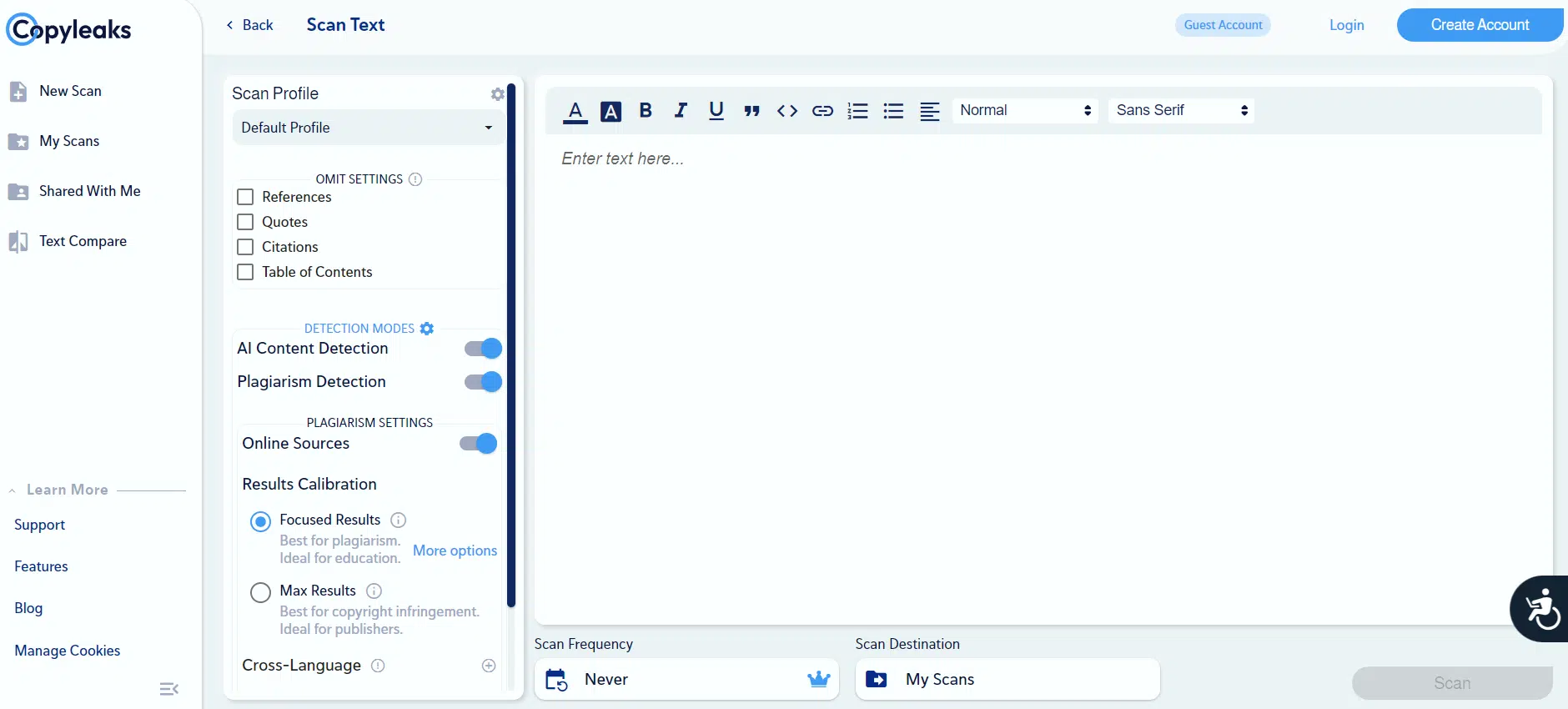Click the premium crown icon in Scan Frequency

[x=819, y=679]
